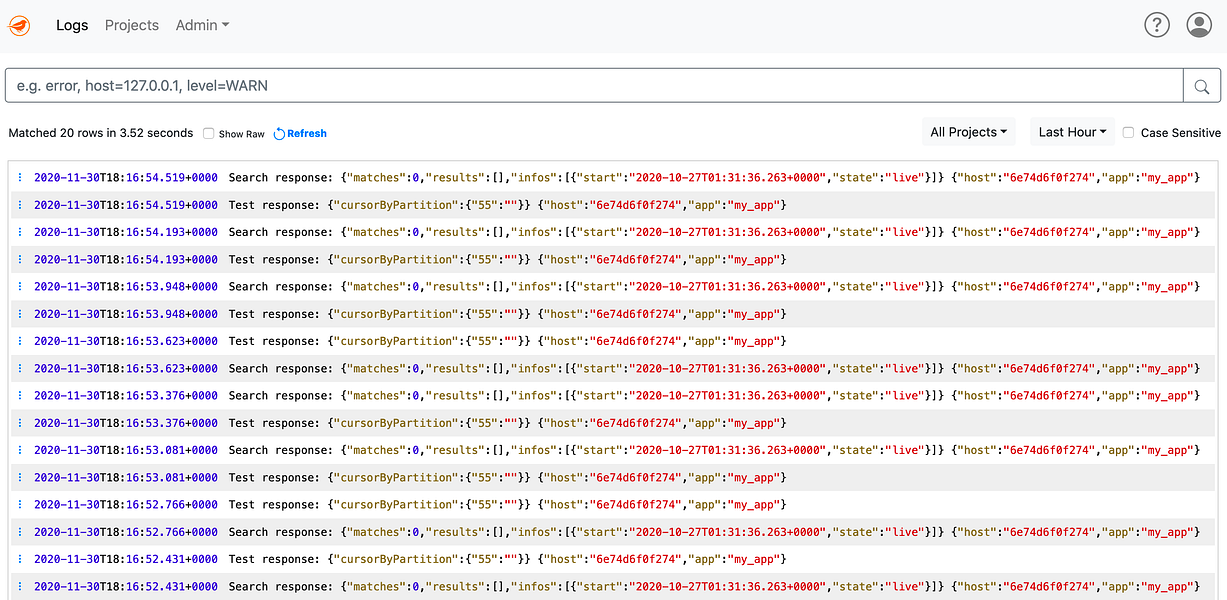The image size is (1227, 600).
Task: Open row menu dots for first 16:52.431 entry
Action: [20, 559]
